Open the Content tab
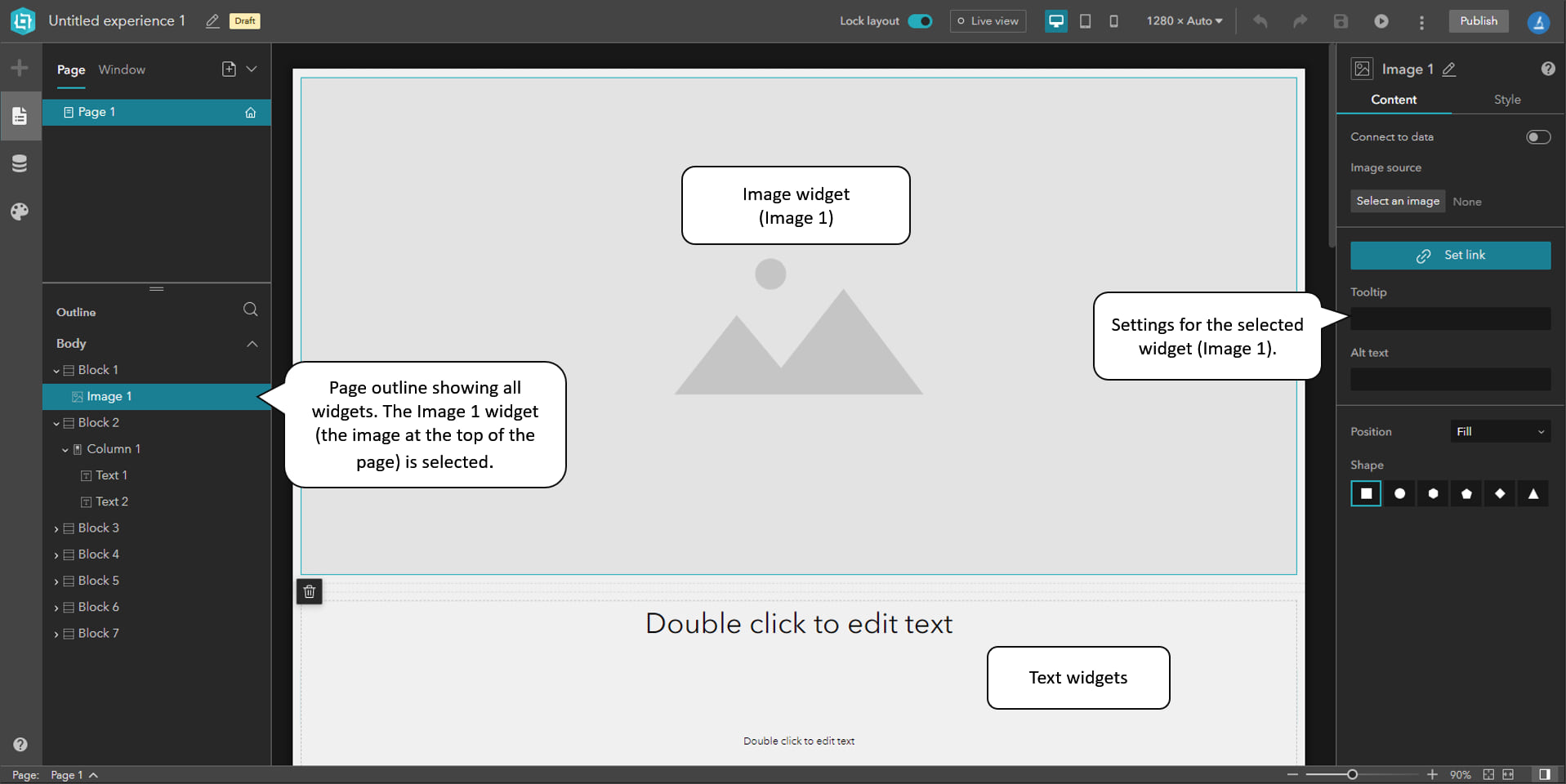Screen dimensions: 1566x784 click(x=1394, y=100)
